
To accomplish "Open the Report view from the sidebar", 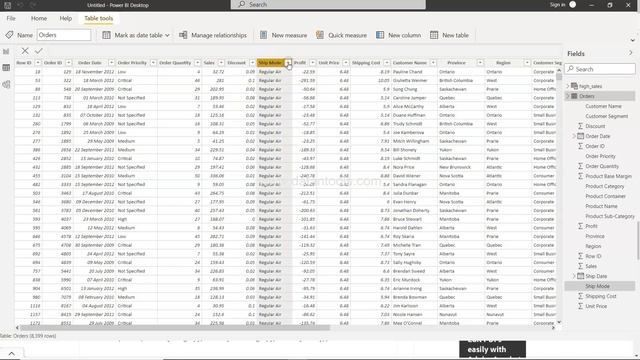I will pyautogui.click(x=6, y=51).
